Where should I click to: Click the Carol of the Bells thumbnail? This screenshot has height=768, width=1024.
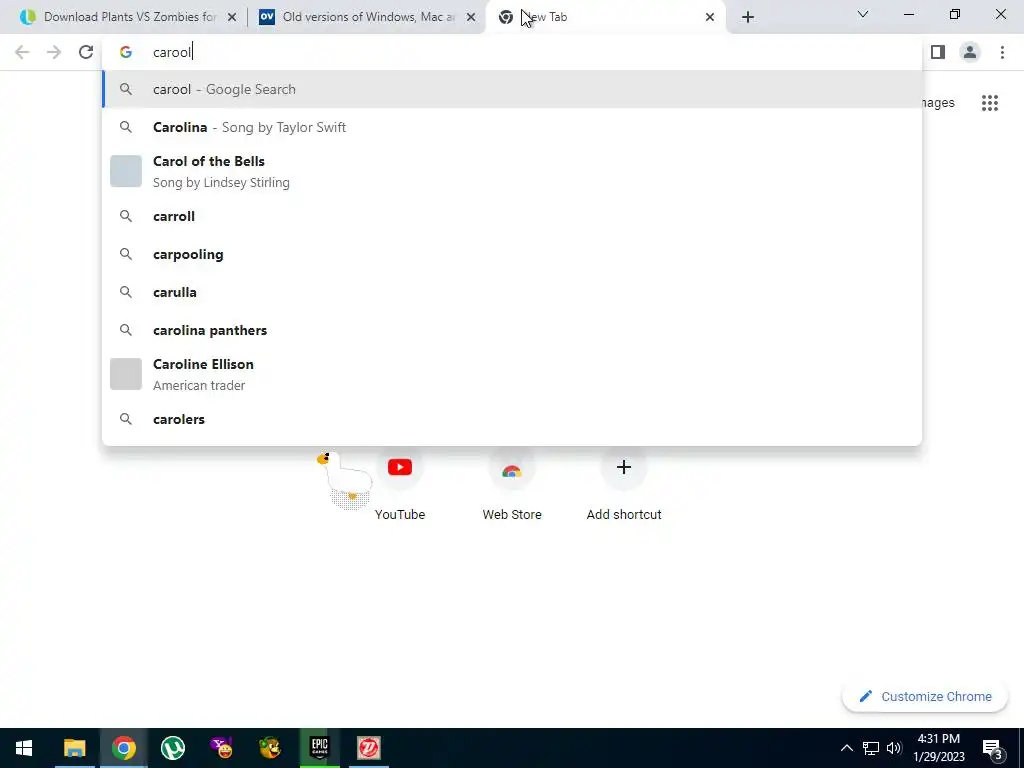[x=126, y=171]
